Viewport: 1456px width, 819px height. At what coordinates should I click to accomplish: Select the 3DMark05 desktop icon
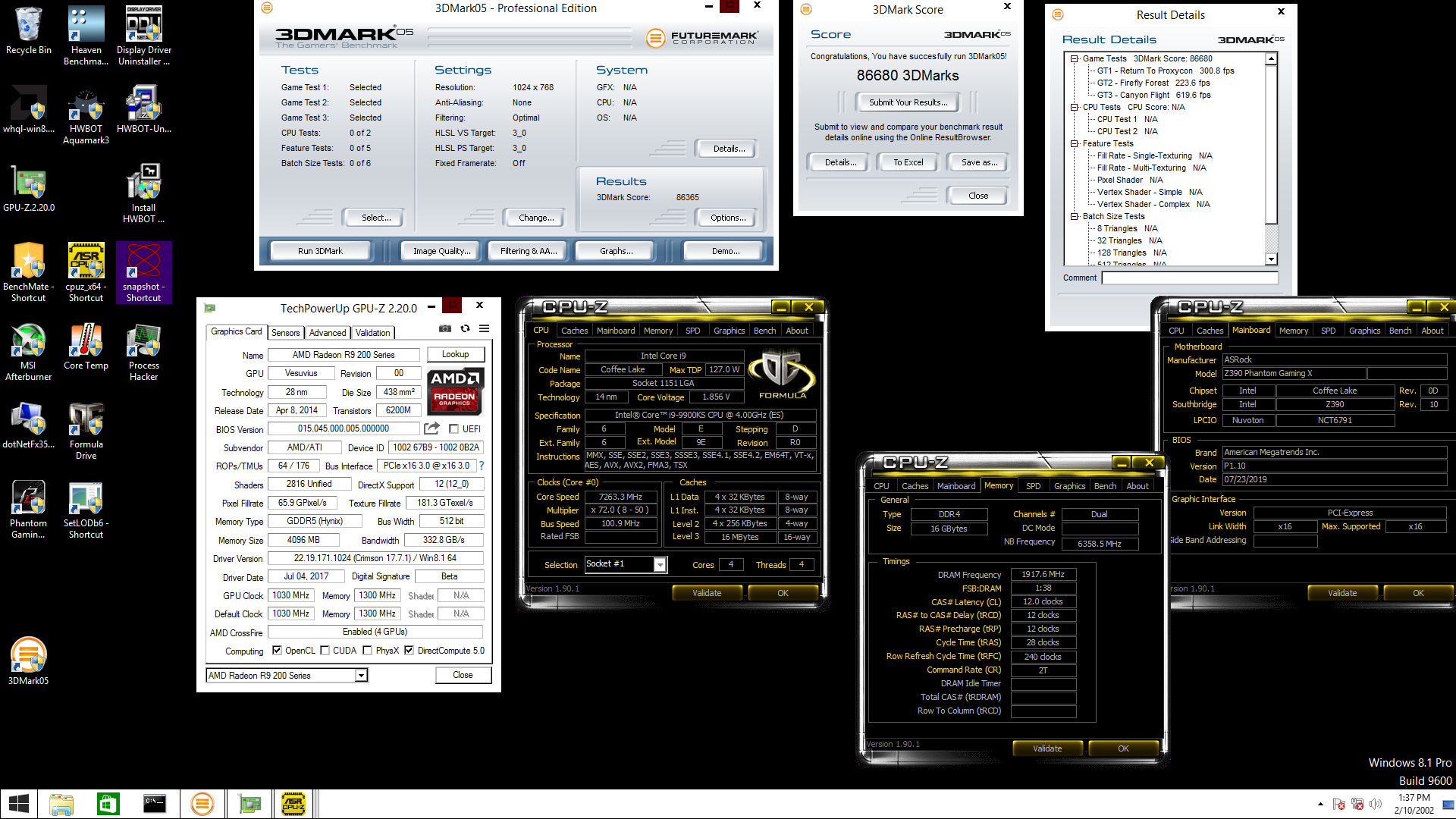[x=29, y=661]
